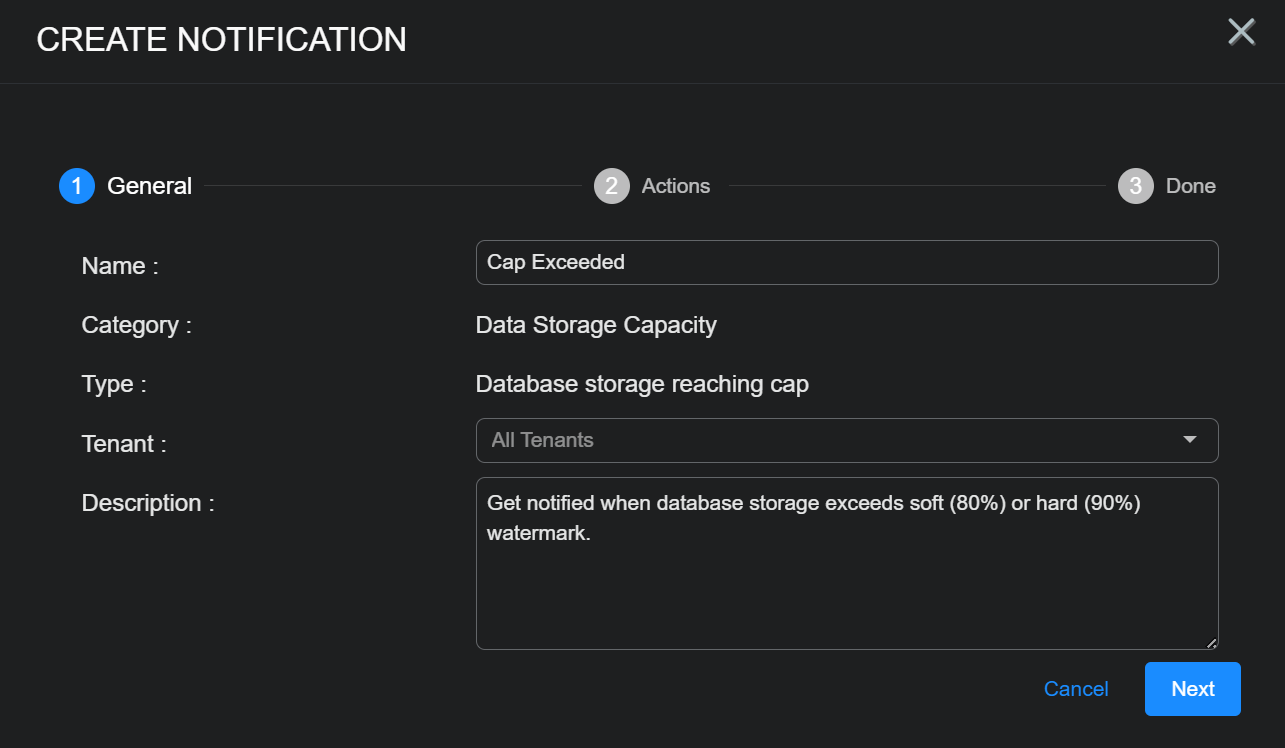Click the step 1 circle icon

77,186
